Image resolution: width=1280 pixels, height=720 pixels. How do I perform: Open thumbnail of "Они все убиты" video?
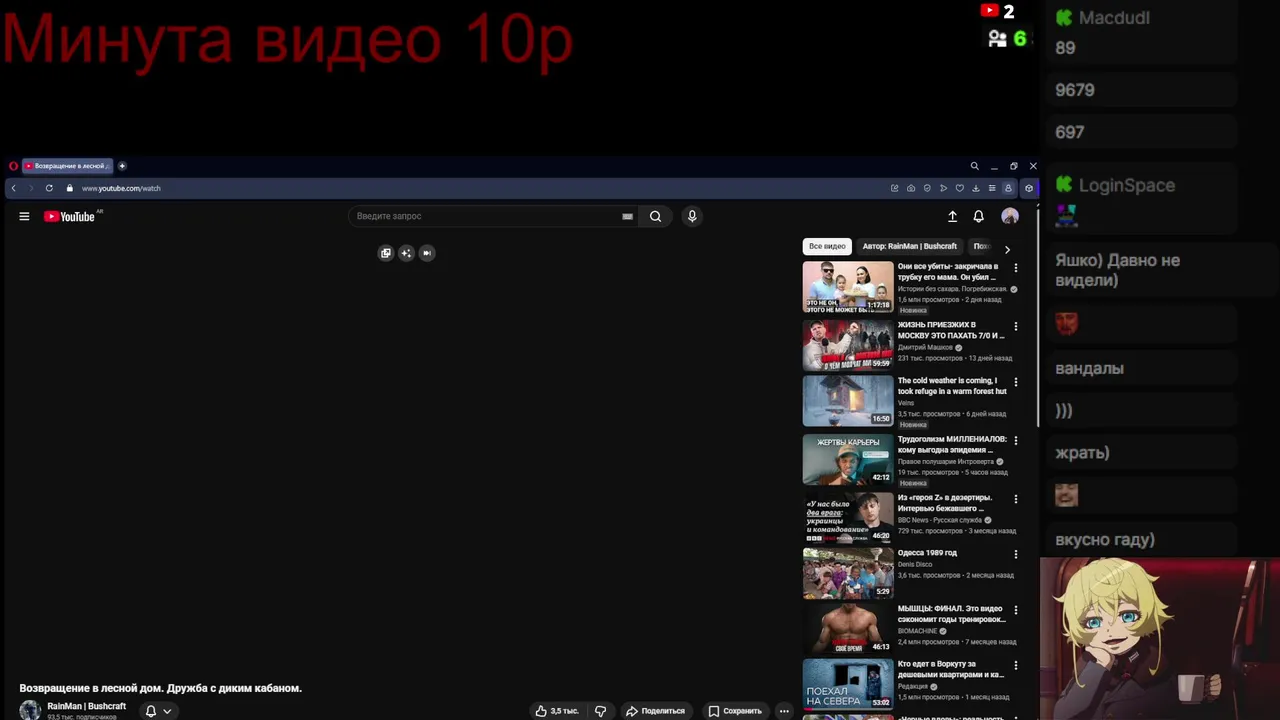click(x=848, y=287)
